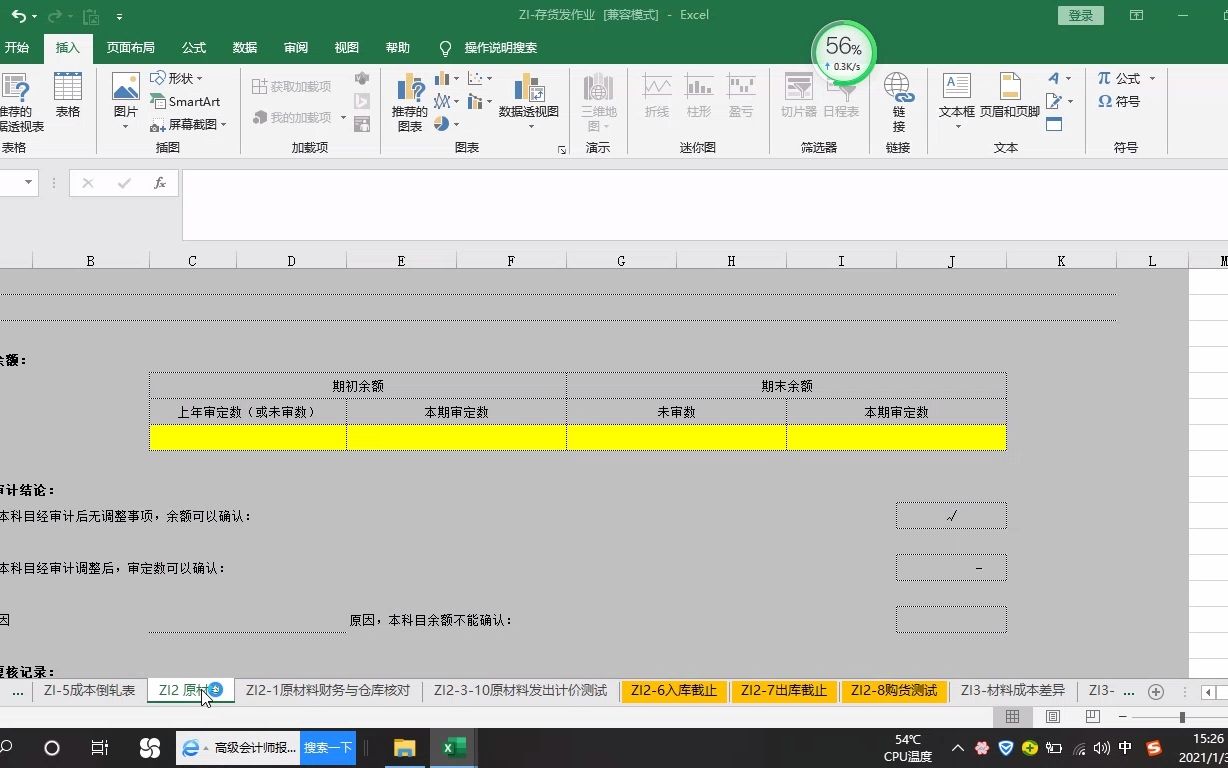Switch to the 开始 ribbon tab
This screenshot has width=1228, height=768.
[18, 47]
